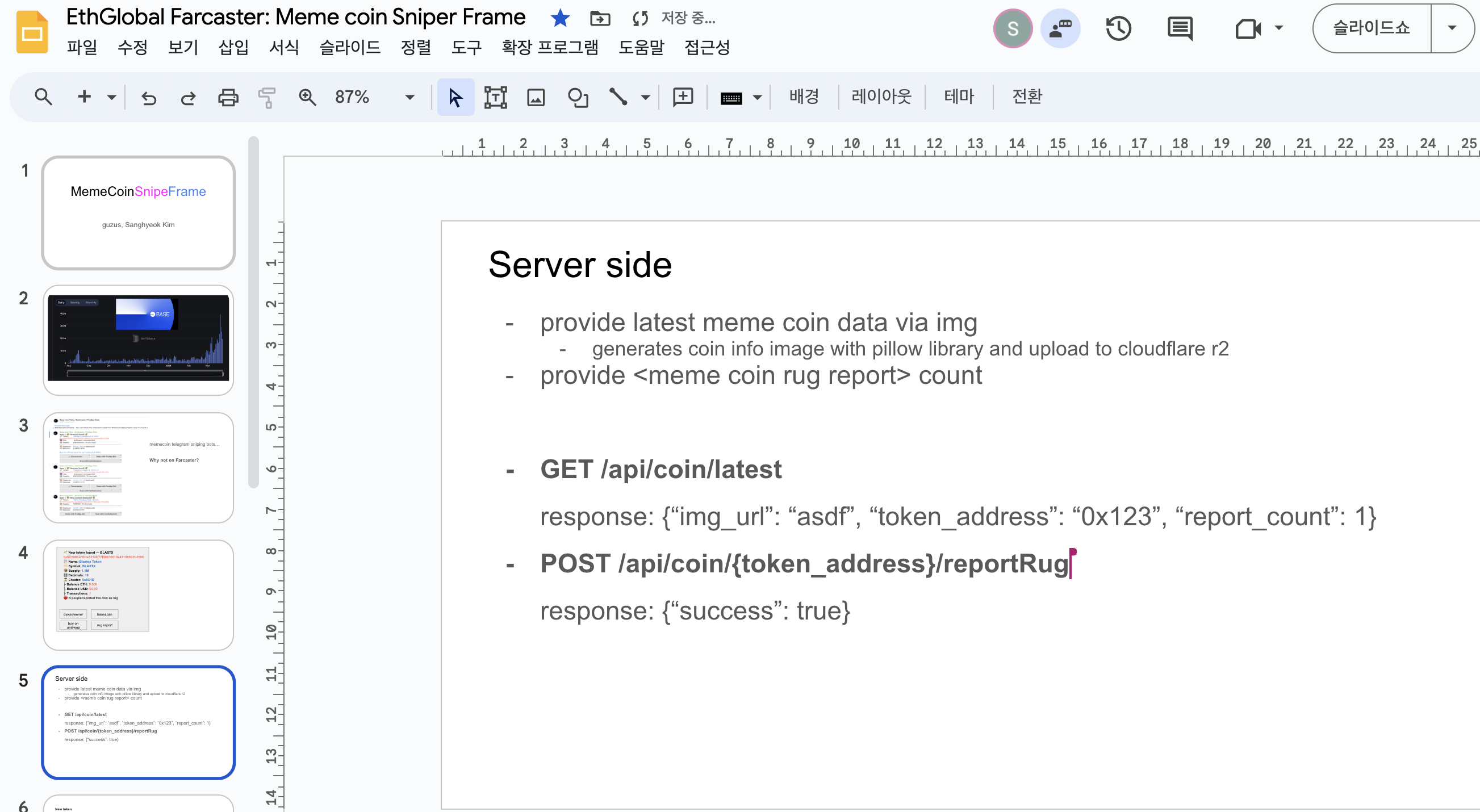Star the presentation with the star icon
Viewport: 1480px width, 812px height.
[x=559, y=18]
